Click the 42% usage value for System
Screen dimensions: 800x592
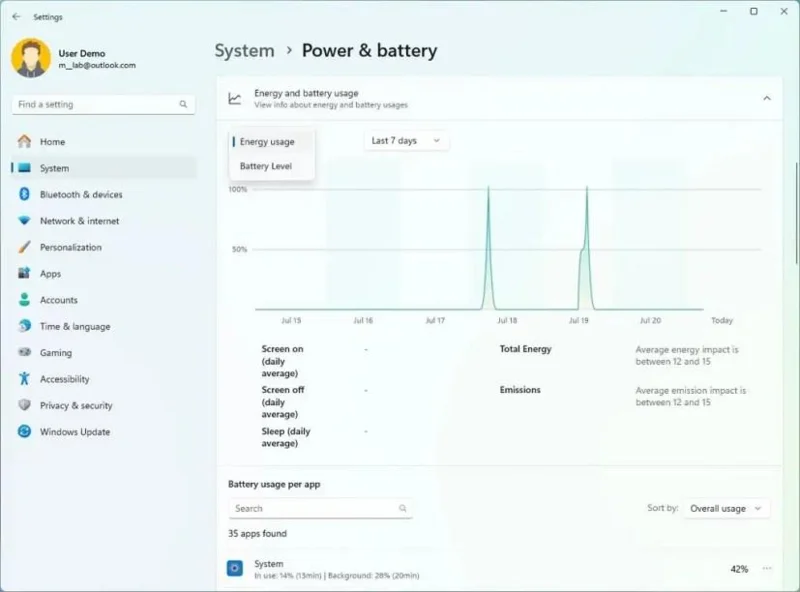point(739,569)
